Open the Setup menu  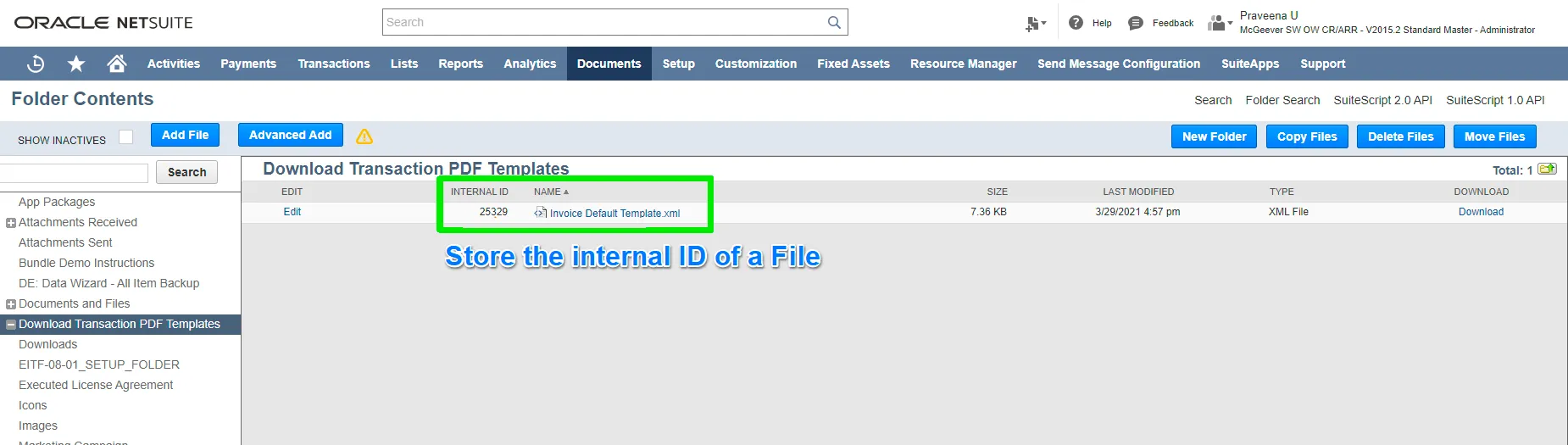tap(679, 64)
